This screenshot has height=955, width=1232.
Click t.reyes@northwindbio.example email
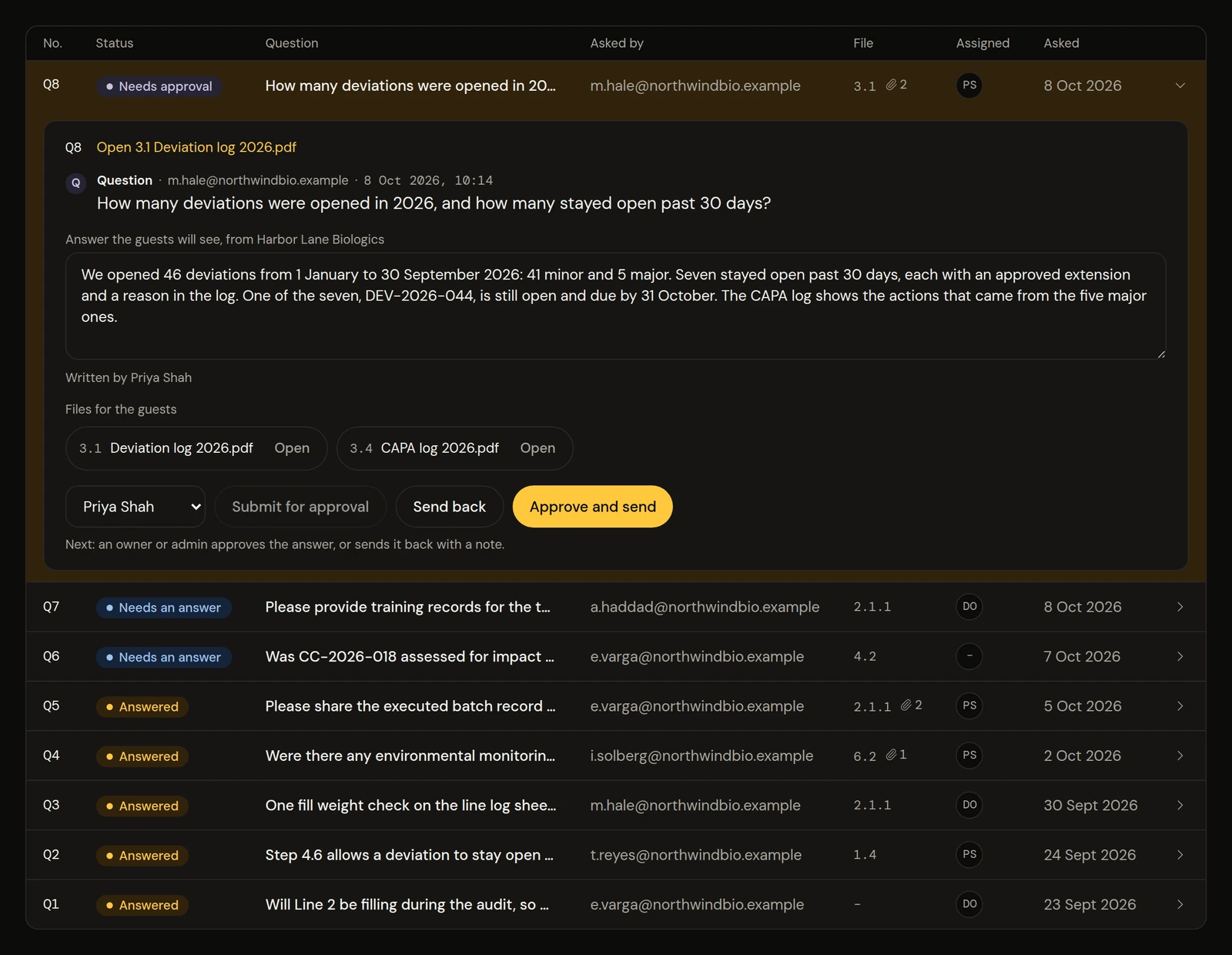click(x=696, y=855)
